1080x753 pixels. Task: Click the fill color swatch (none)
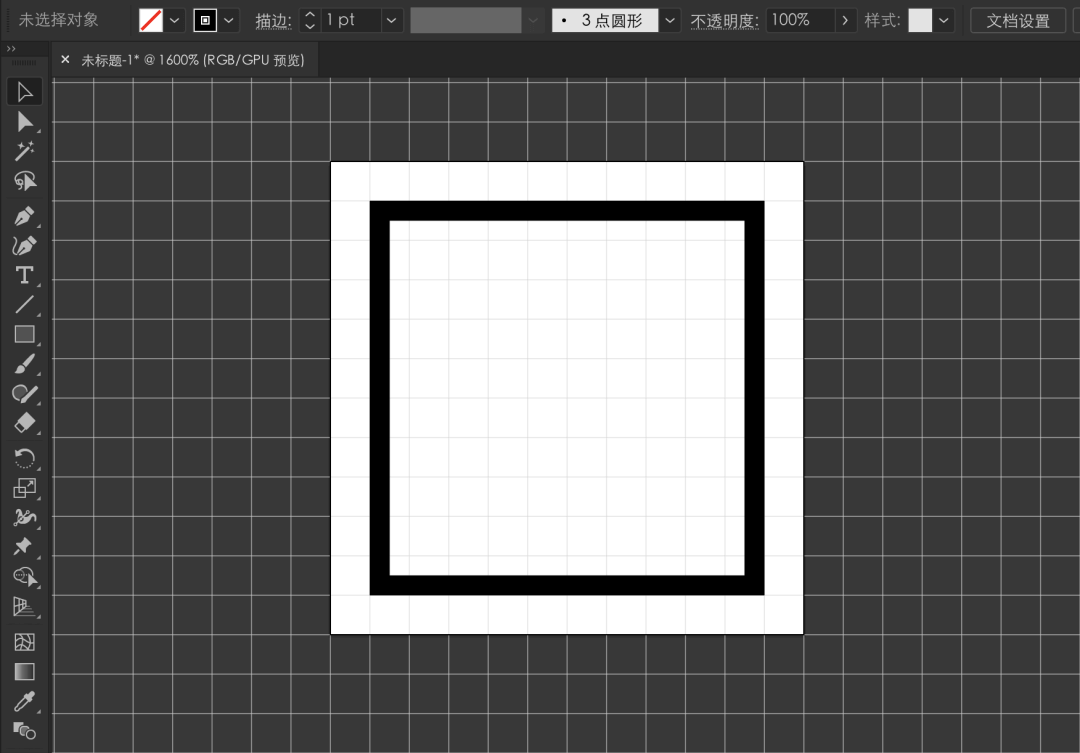(x=151, y=21)
